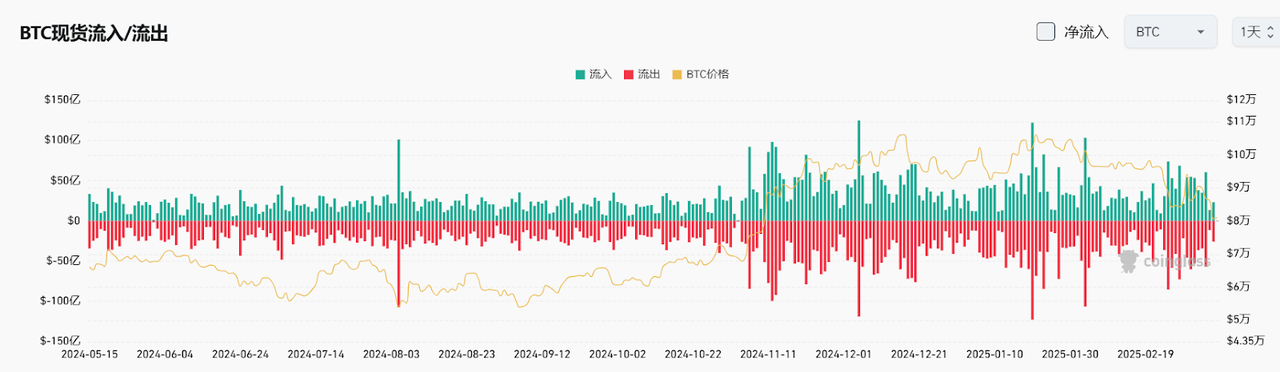
Task: Enable the 净流入 checkbox
Action: (1046, 32)
